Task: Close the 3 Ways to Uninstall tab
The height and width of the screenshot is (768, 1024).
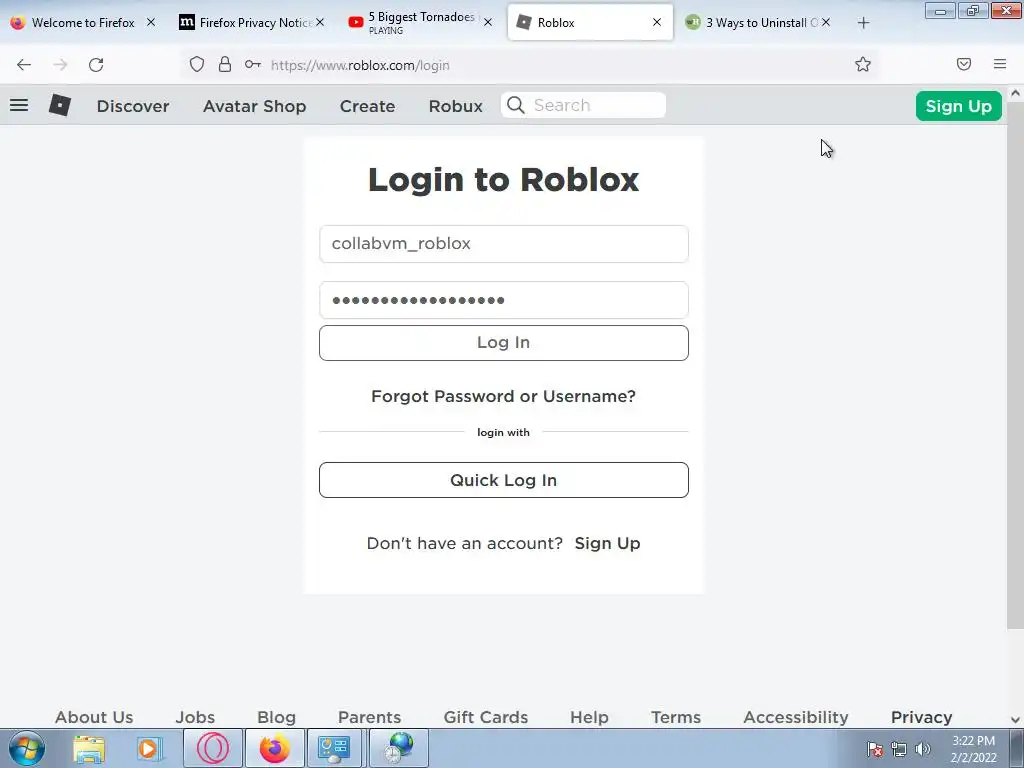Action: (826, 22)
